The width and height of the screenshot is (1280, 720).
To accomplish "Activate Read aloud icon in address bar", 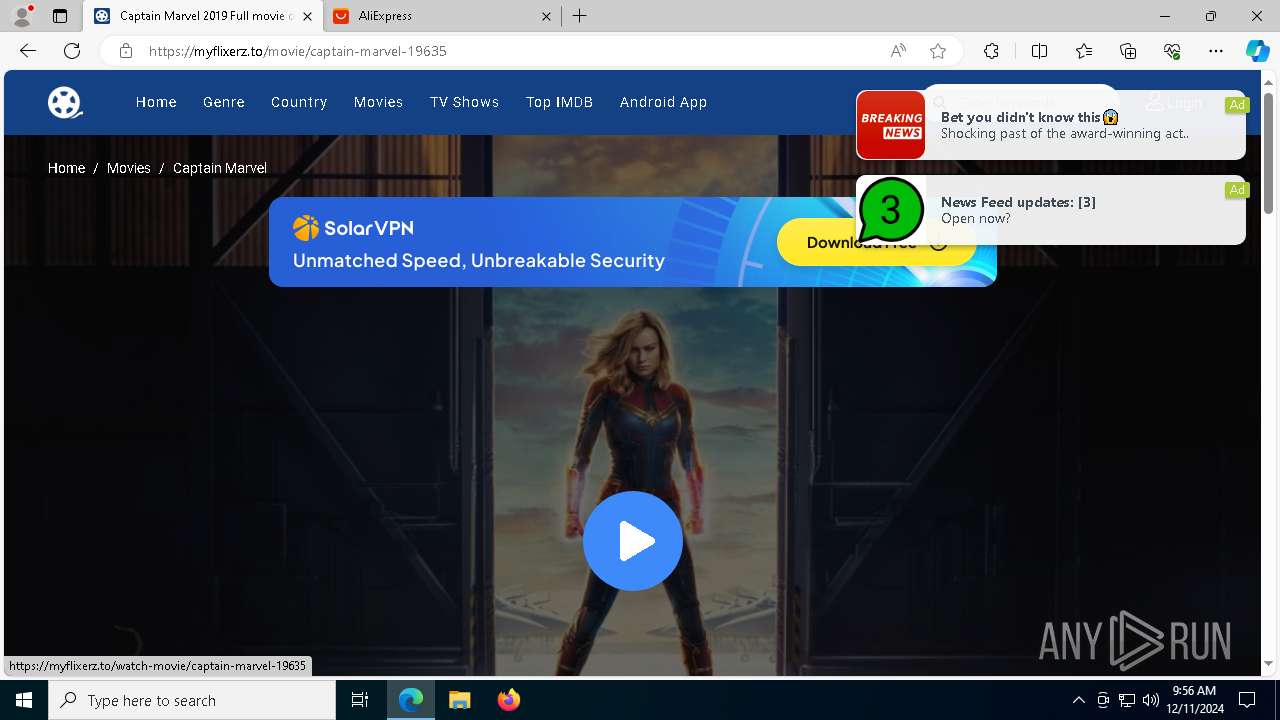I will [x=898, y=51].
